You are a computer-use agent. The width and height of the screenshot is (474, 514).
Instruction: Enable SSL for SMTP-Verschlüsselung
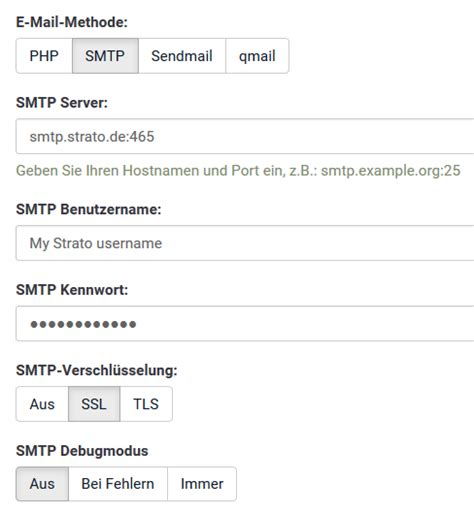coord(94,404)
